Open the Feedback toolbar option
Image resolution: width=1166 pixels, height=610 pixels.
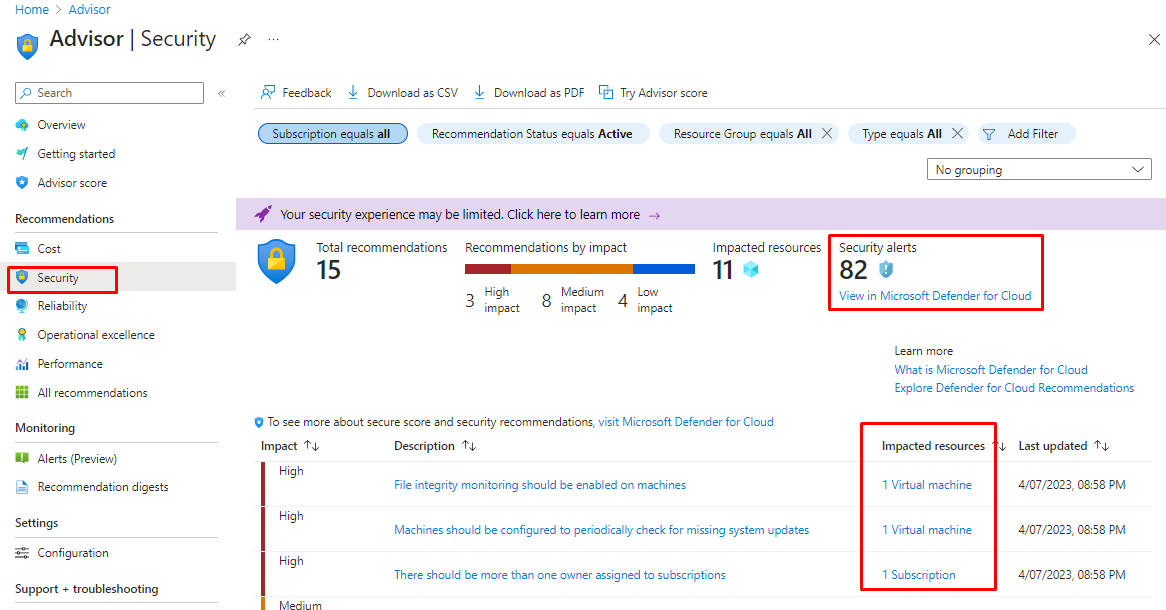(296, 93)
